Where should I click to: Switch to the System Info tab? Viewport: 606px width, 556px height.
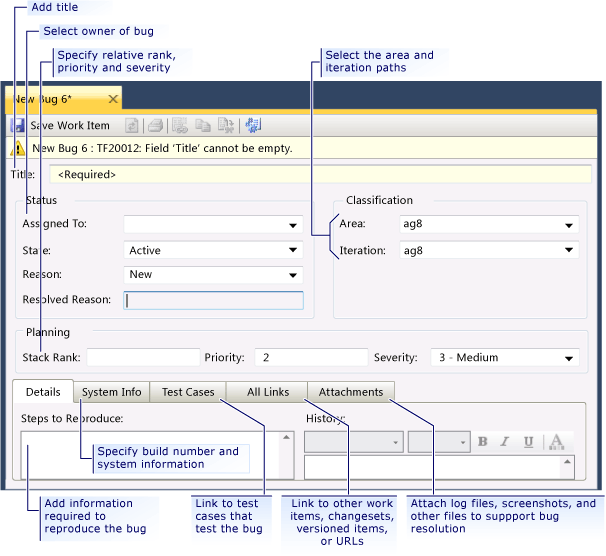(111, 392)
